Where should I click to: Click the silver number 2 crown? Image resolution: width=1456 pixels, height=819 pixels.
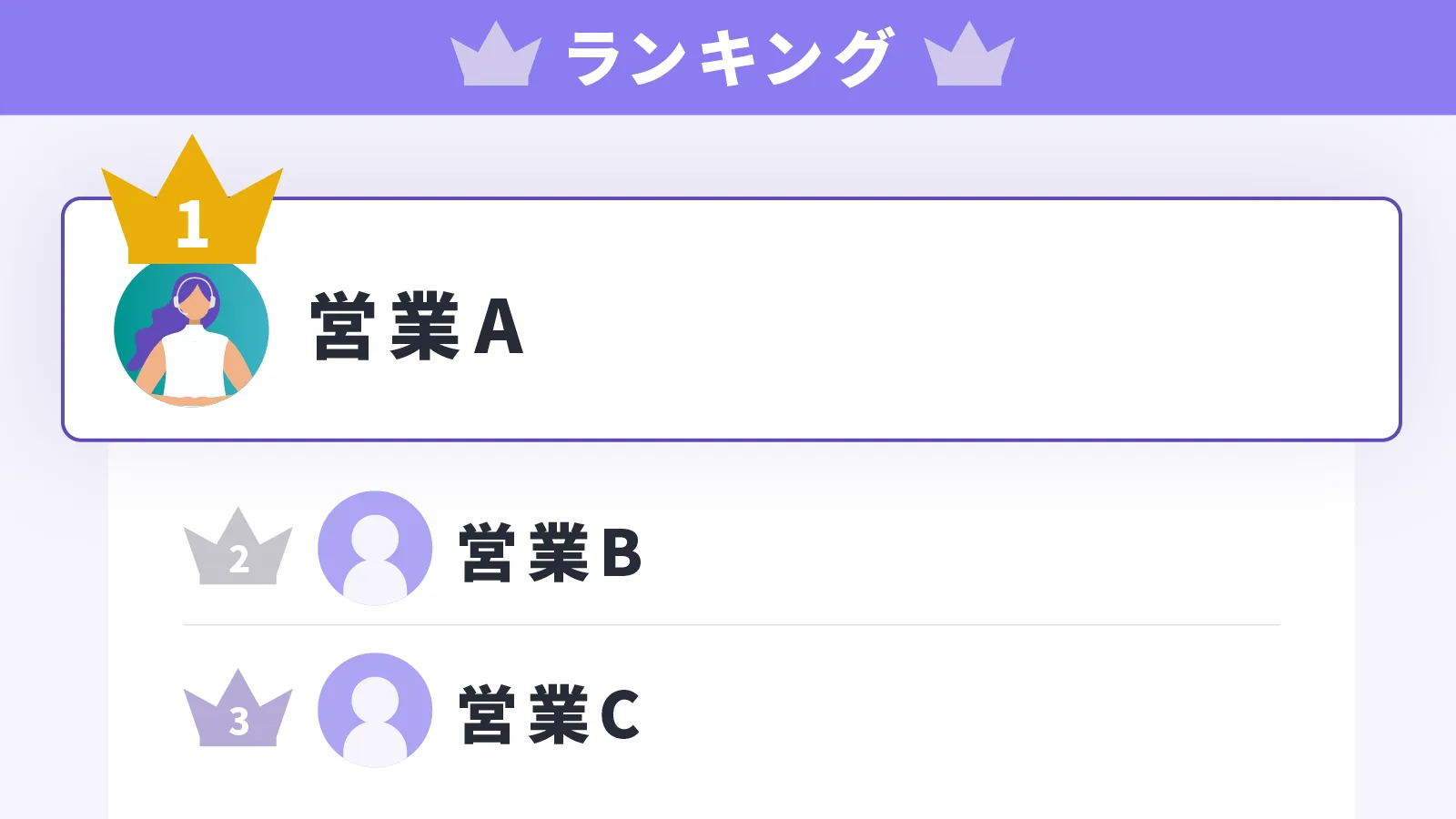[x=238, y=551]
